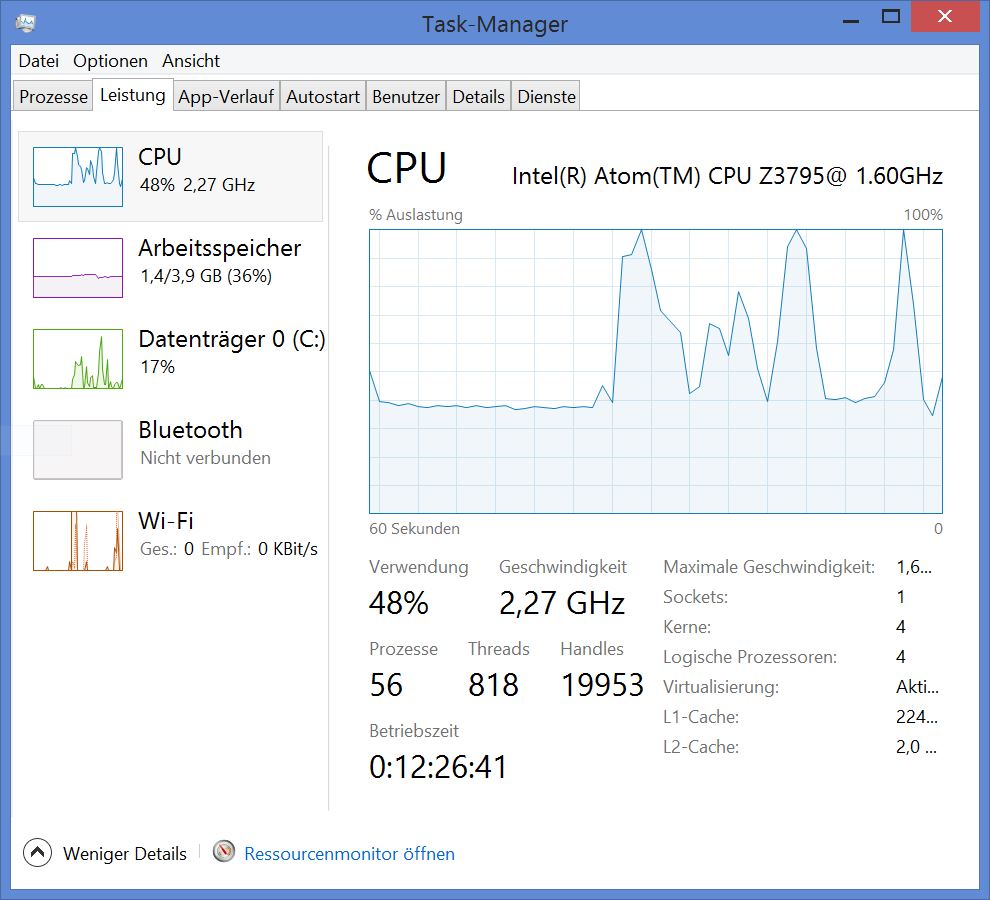Click the main CPU utilization graph
The image size is (990, 900).
[655, 371]
